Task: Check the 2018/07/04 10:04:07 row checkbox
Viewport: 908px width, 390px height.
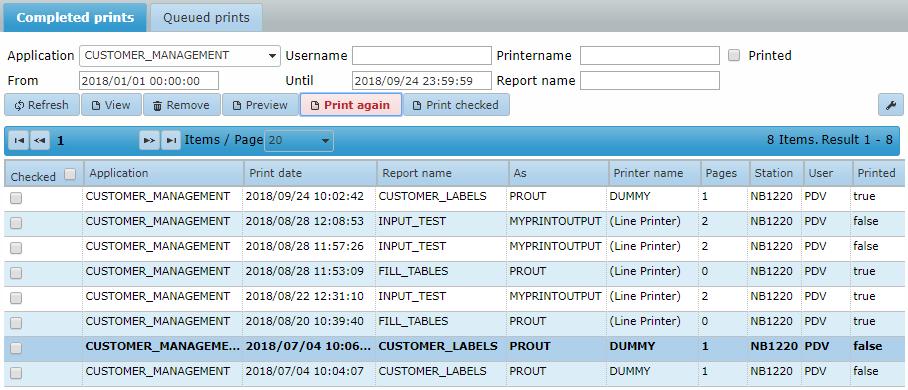Action: point(16,373)
